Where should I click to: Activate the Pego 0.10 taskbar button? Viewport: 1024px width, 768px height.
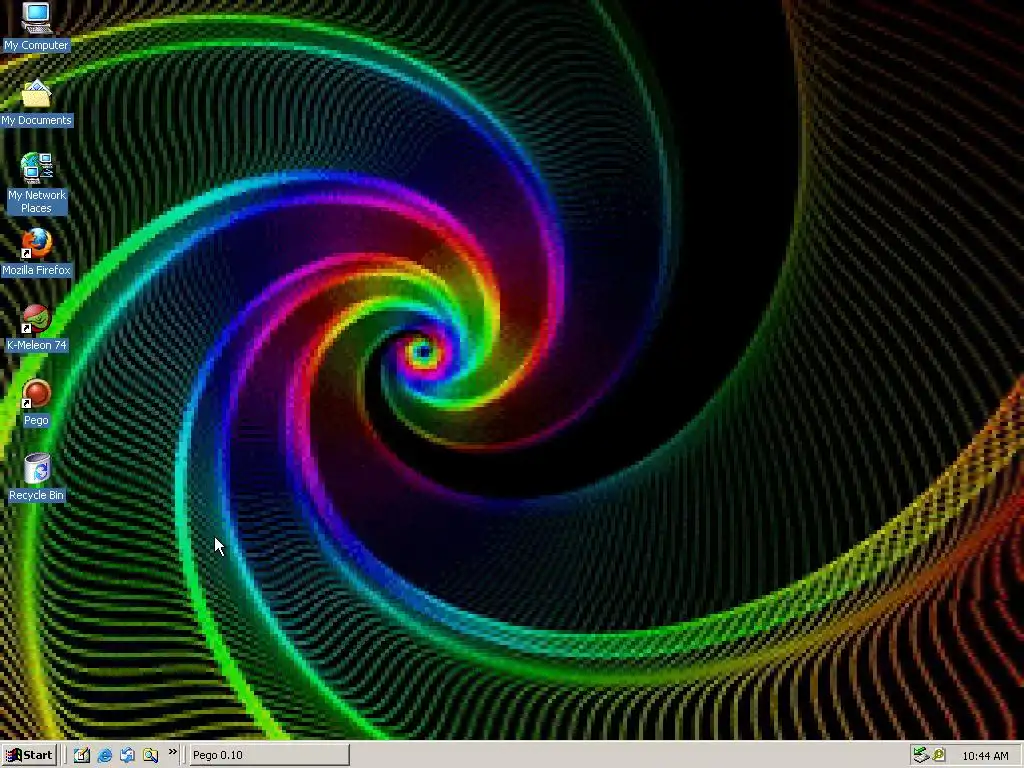pos(269,755)
